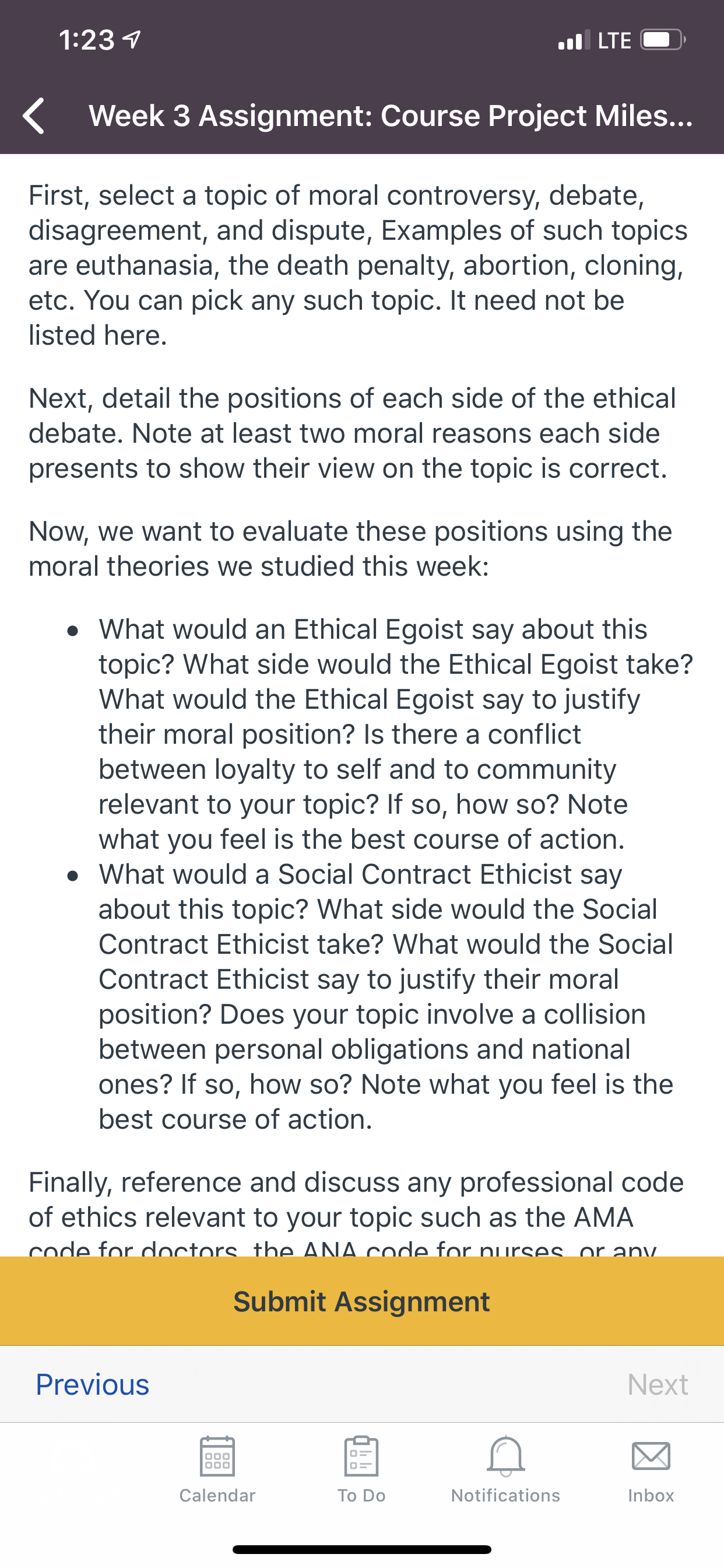This screenshot has width=724, height=1568.
Task: Tap the 'Finally, reference and discuss' paragraph
Action: tap(357, 1212)
